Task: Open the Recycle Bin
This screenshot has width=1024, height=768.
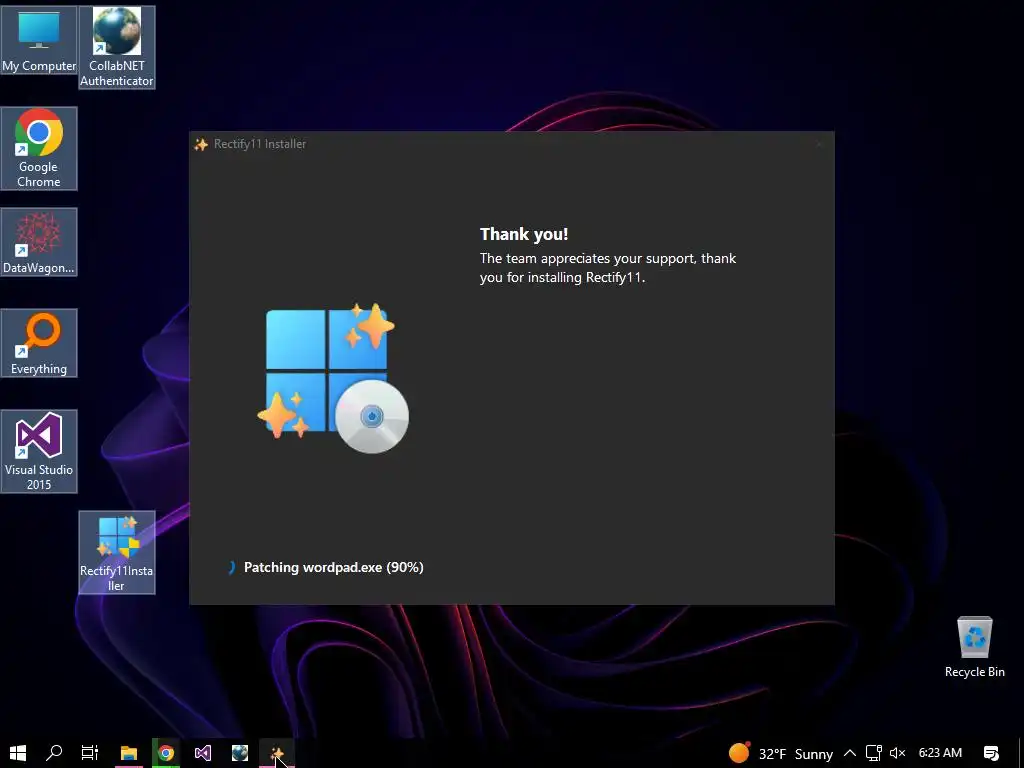Action: [x=974, y=647]
